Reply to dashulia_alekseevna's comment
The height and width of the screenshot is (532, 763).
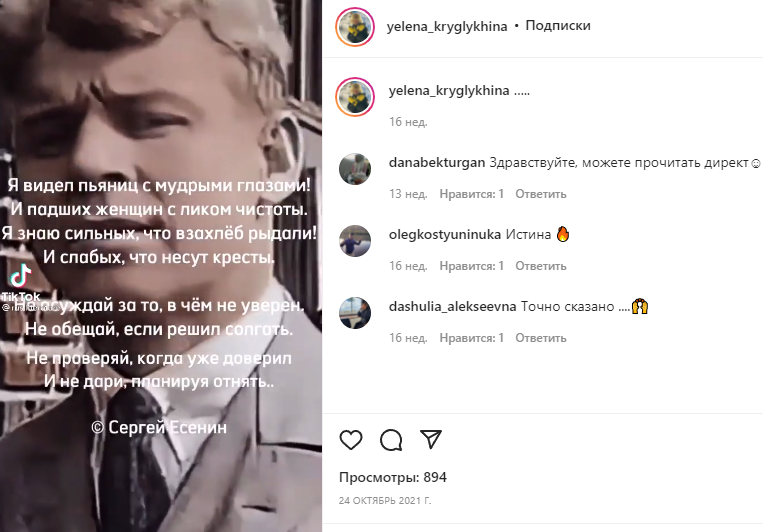pyautogui.click(x=541, y=338)
